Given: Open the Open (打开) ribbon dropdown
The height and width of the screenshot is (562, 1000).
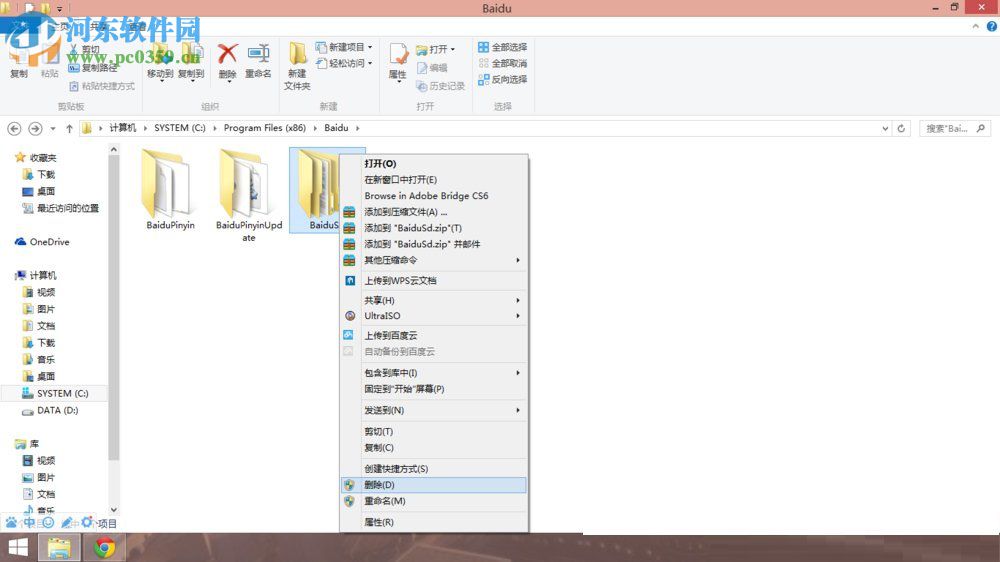Looking at the screenshot, I should click(x=436, y=49).
